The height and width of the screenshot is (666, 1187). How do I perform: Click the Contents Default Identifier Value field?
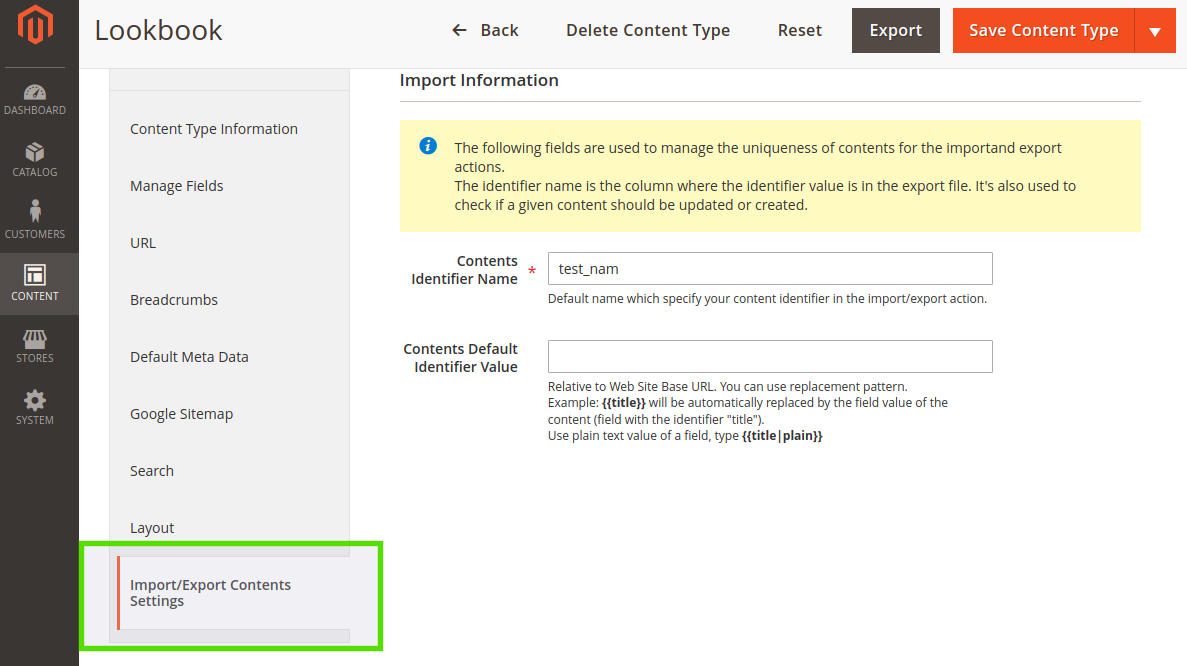pos(770,356)
